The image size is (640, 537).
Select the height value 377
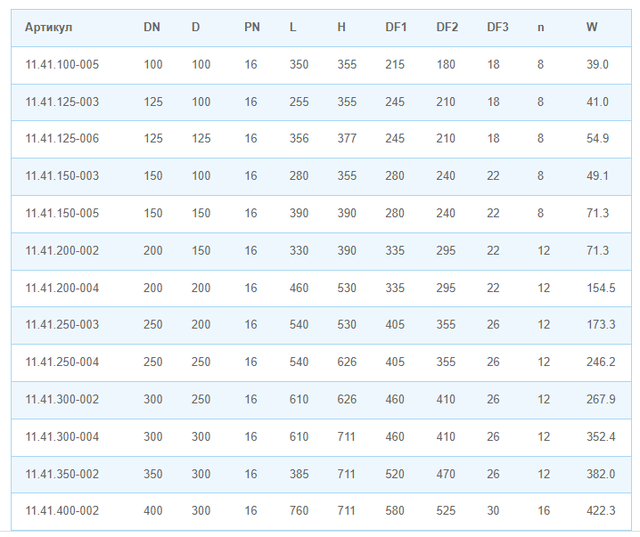click(347, 138)
